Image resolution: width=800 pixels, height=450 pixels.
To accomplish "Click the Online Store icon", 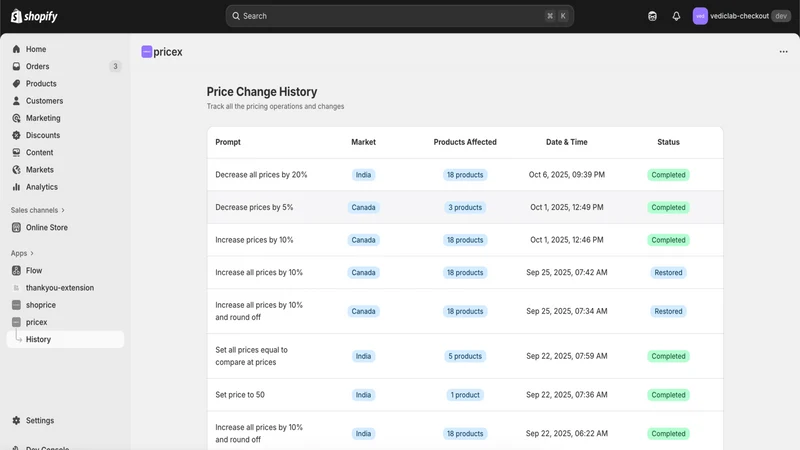I will coord(16,228).
